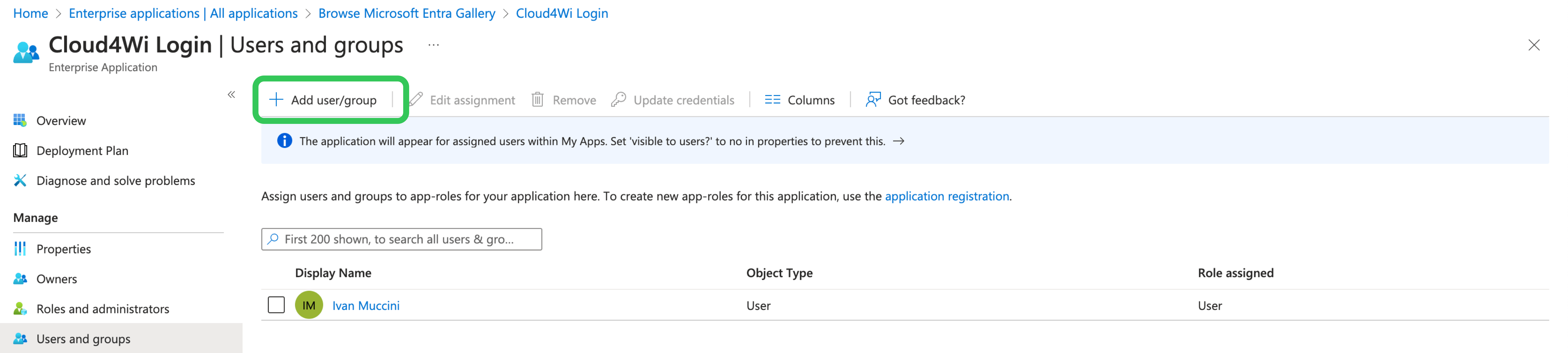Click the Got feedback icon
This screenshot has height=353, width=1568.
pos(873,99)
